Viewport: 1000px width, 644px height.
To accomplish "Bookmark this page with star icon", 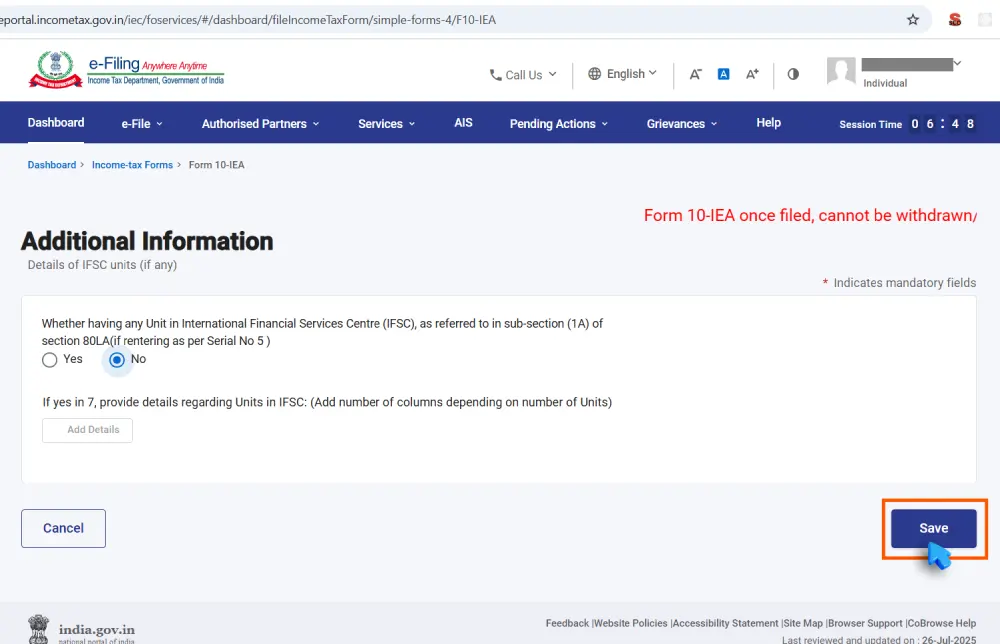I will click(x=912, y=19).
